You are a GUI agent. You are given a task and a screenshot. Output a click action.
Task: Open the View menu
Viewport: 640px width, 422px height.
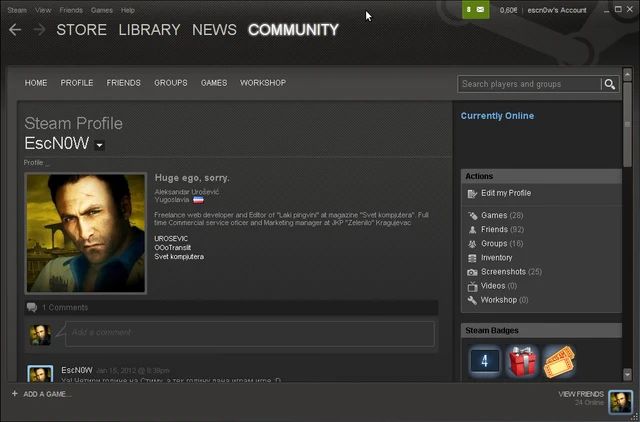coord(43,10)
